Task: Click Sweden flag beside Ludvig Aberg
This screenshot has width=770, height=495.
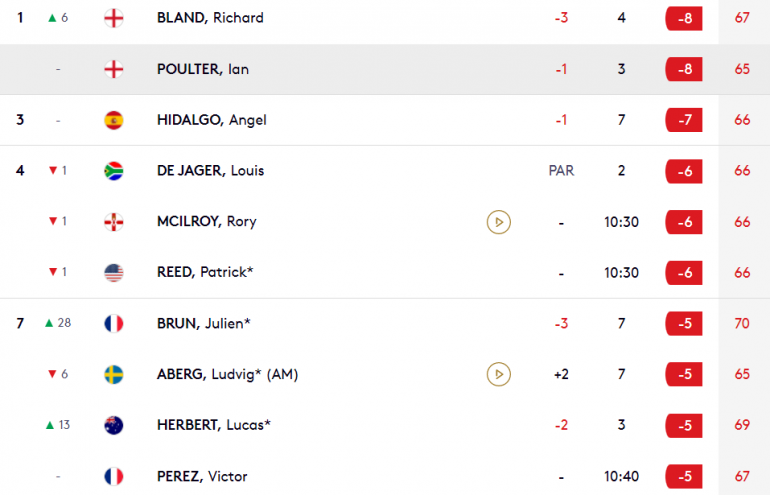Action: (113, 374)
